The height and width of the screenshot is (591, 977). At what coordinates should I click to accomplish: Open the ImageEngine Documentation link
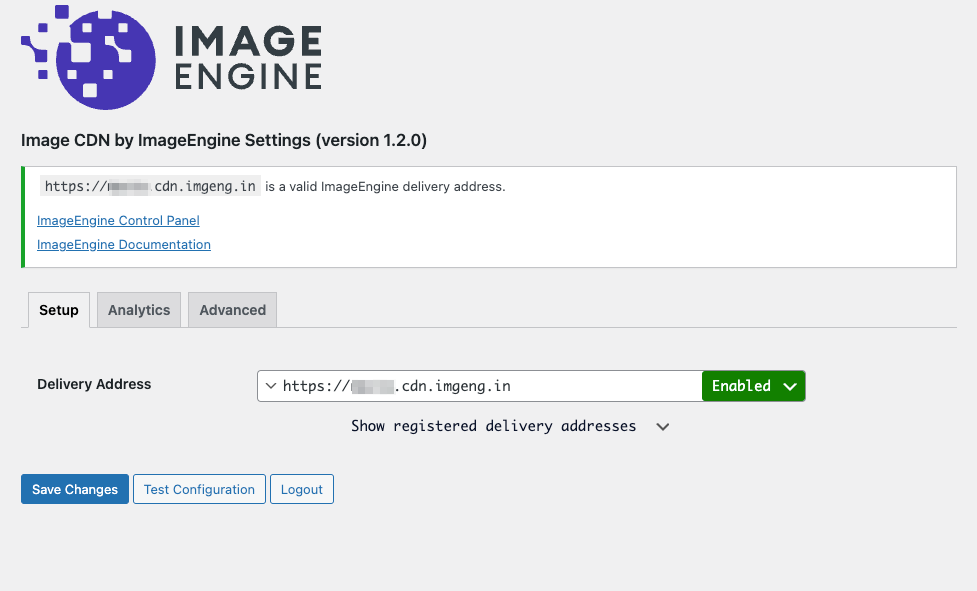124,245
